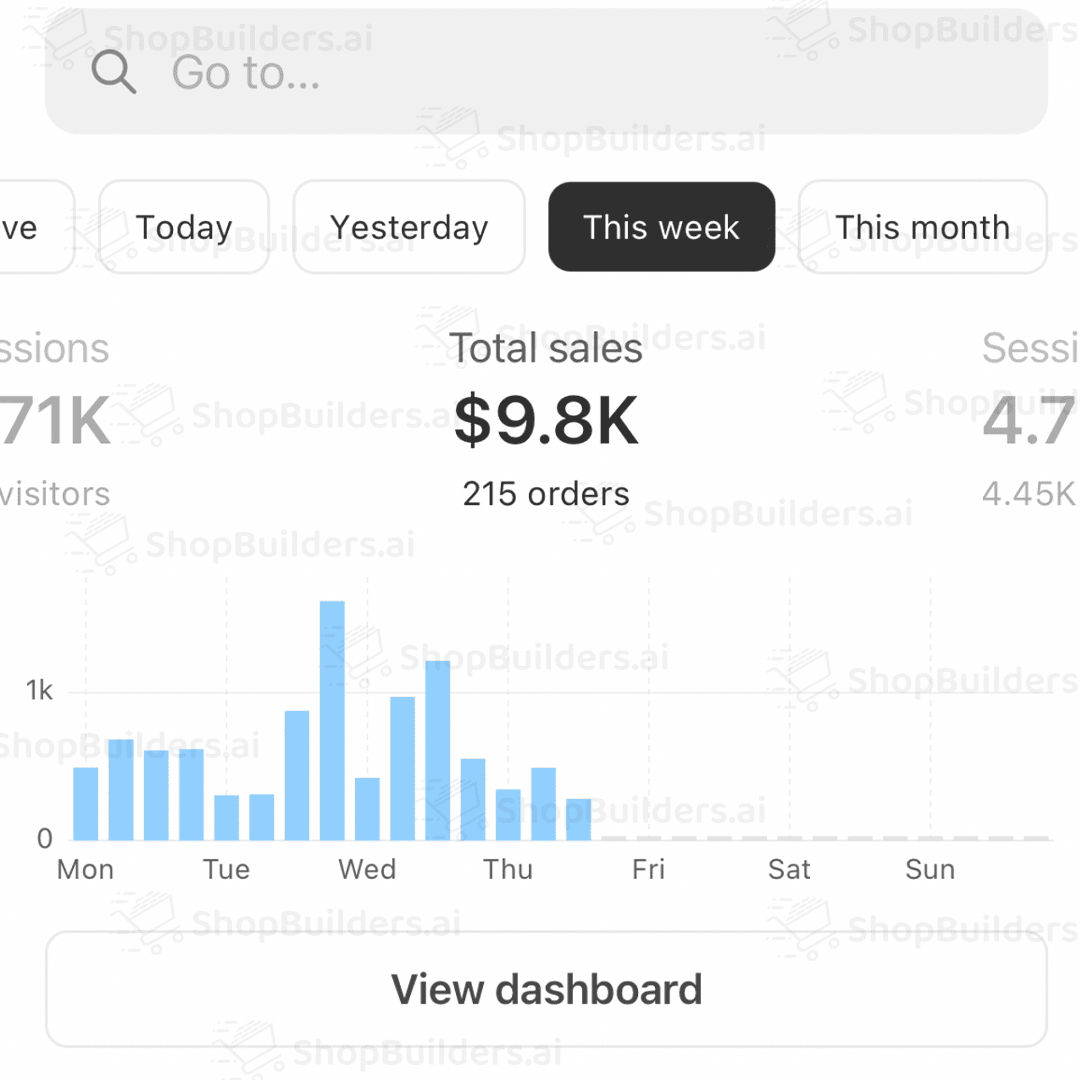Screen dimensions: 1080x1080
Task: Select the Sessions card on the right edge
Action: [1030, 420]
